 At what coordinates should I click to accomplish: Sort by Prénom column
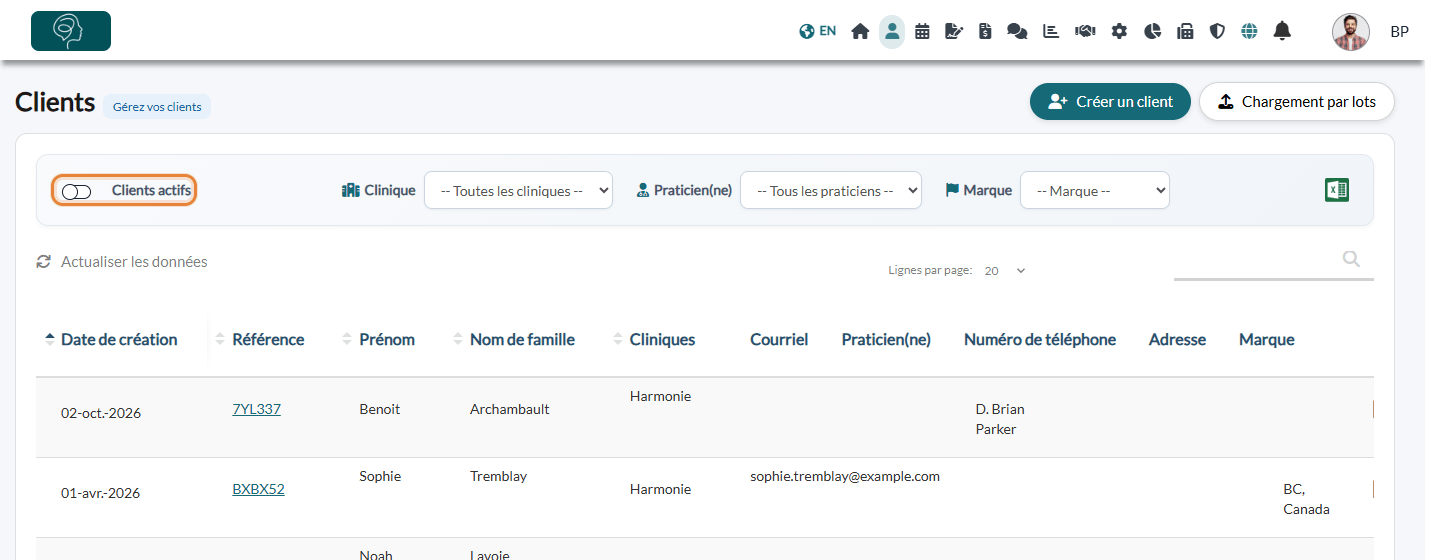[387, 340]
